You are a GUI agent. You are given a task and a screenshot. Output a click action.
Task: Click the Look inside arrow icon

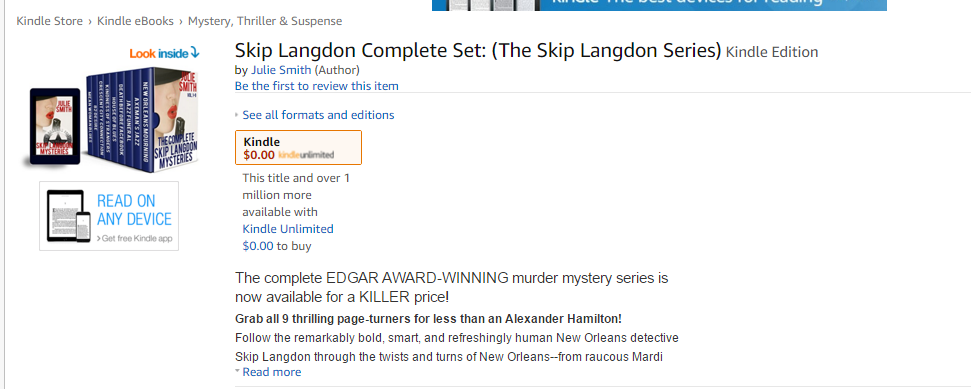coord(195,53)
